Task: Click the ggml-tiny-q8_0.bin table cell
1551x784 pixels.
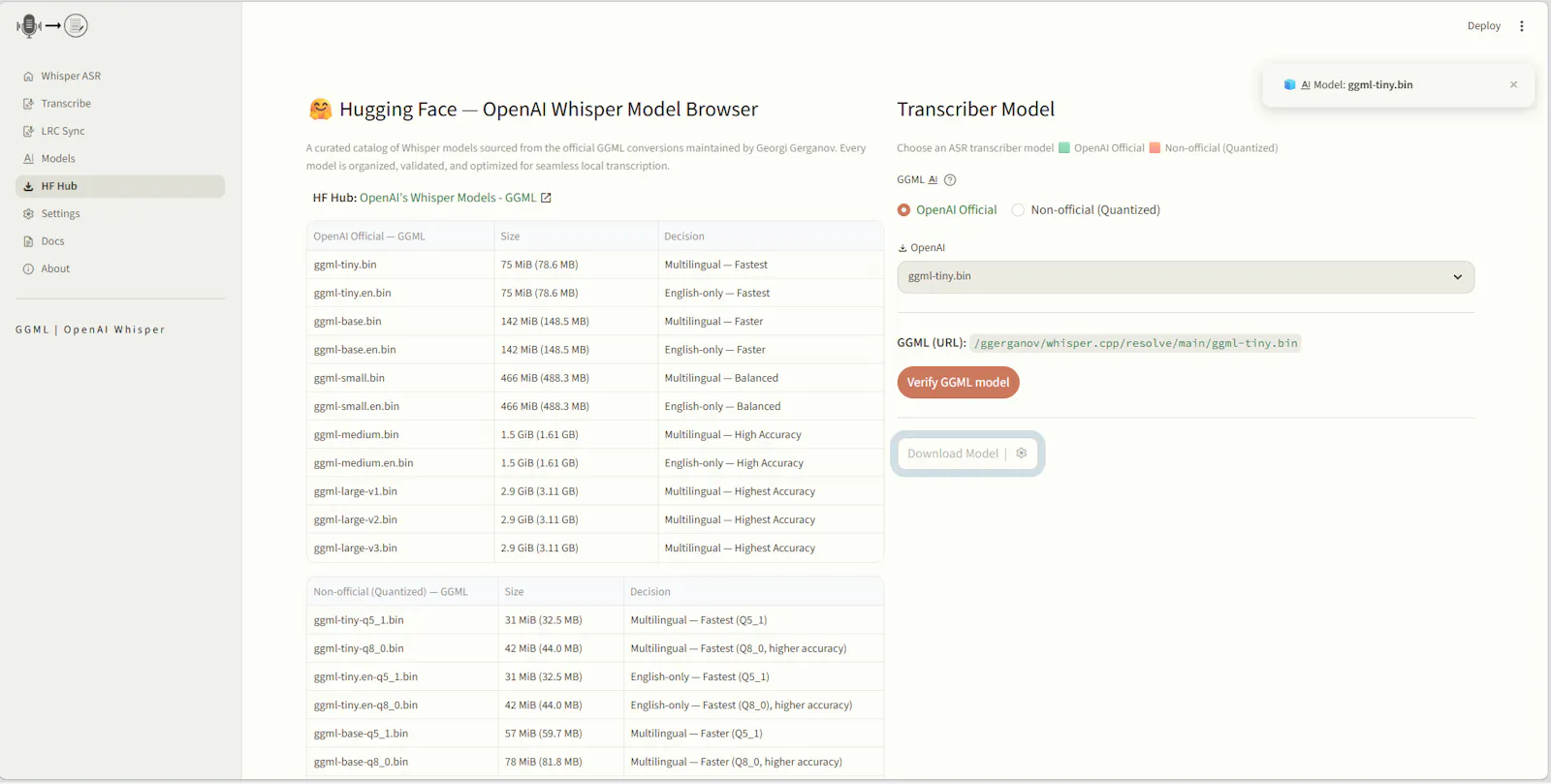Action: coord(401,648)
